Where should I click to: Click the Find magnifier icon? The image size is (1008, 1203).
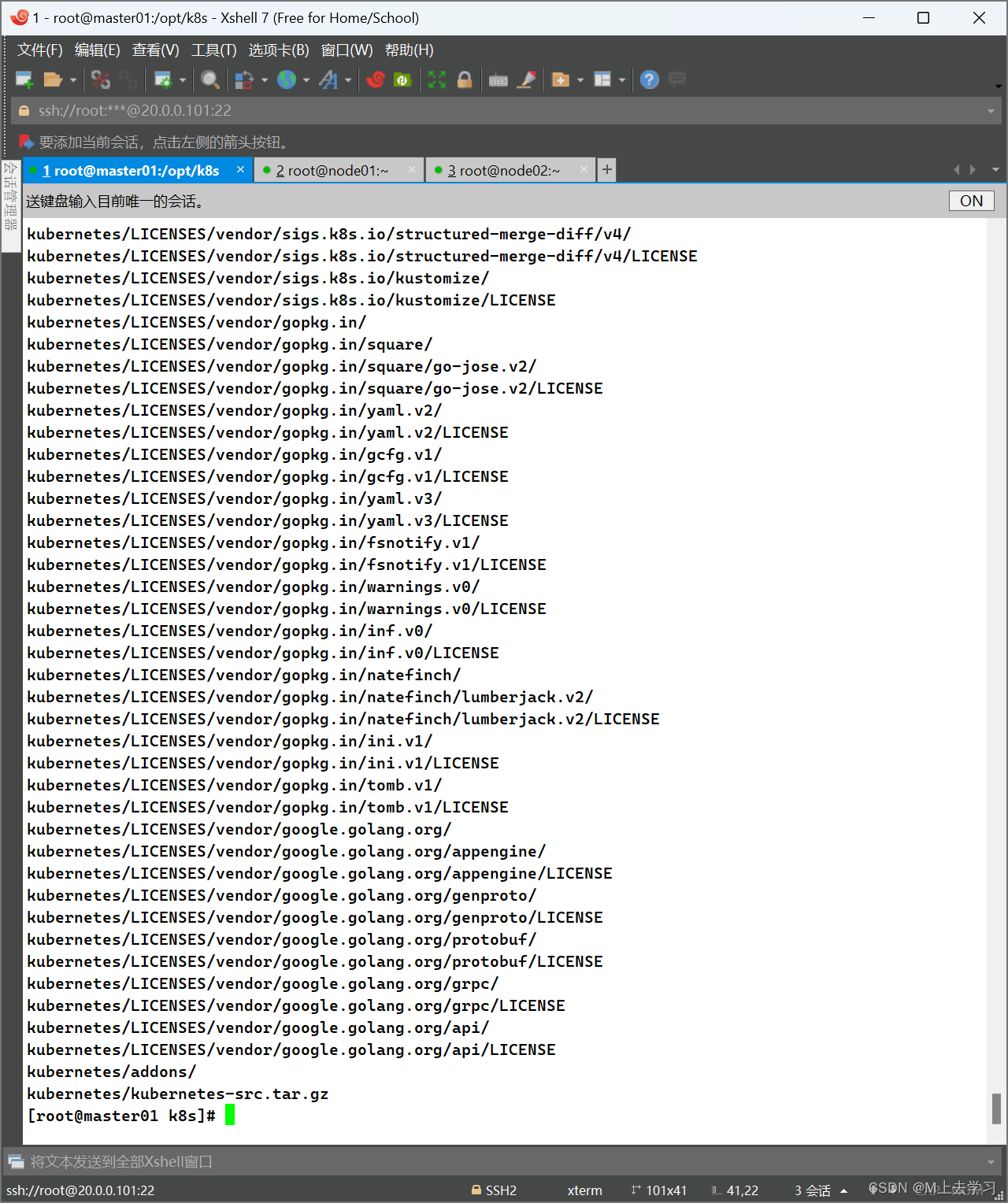pos(209,80)
